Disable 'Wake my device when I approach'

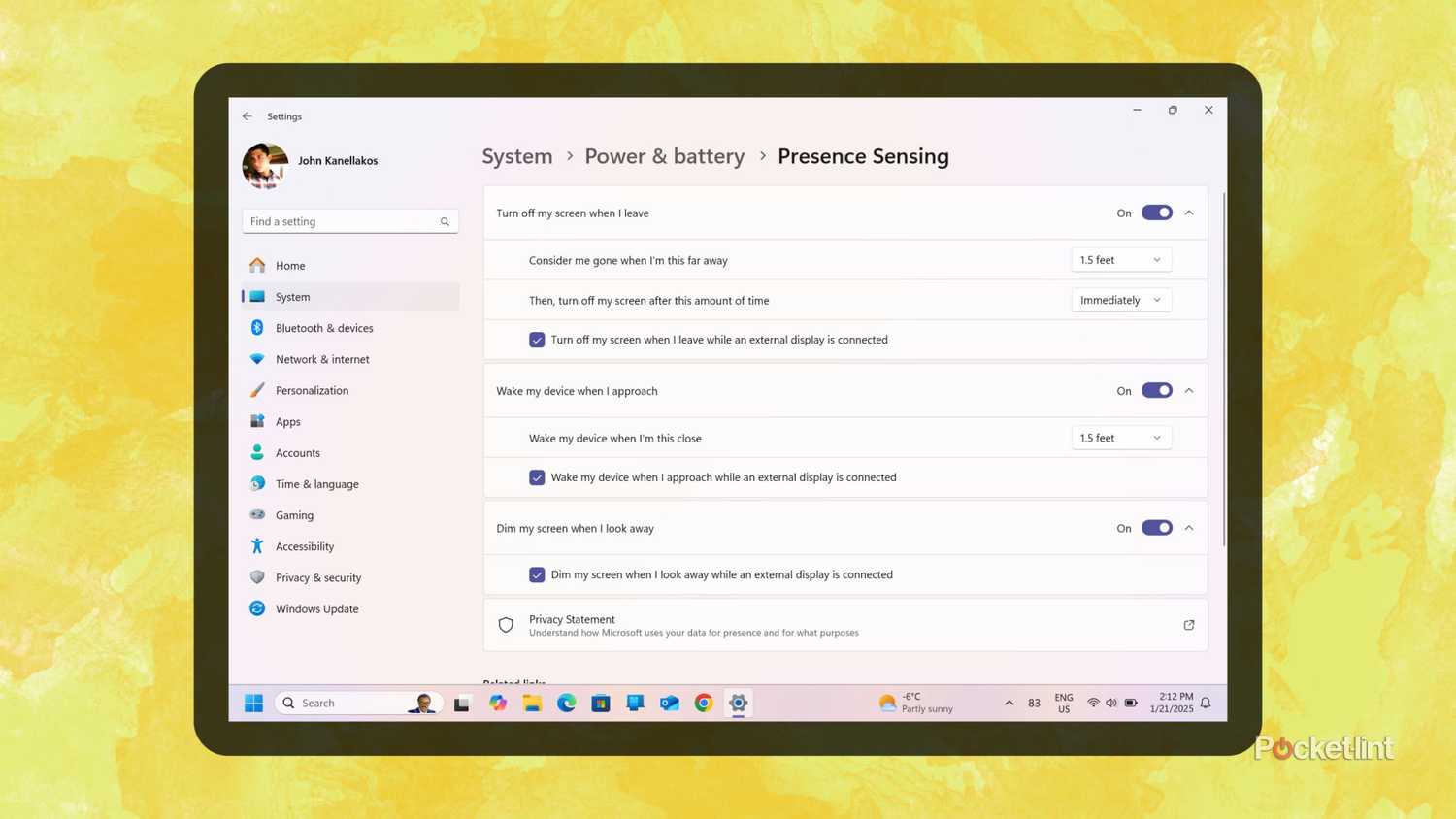[x=1156, y=390]
